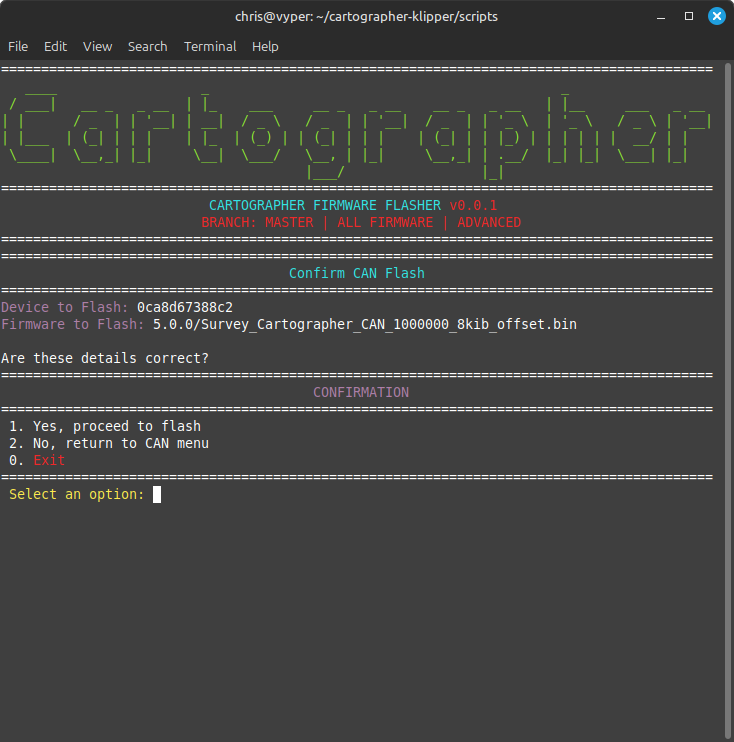Click the device ID 0ca8d67388c2

185,307
